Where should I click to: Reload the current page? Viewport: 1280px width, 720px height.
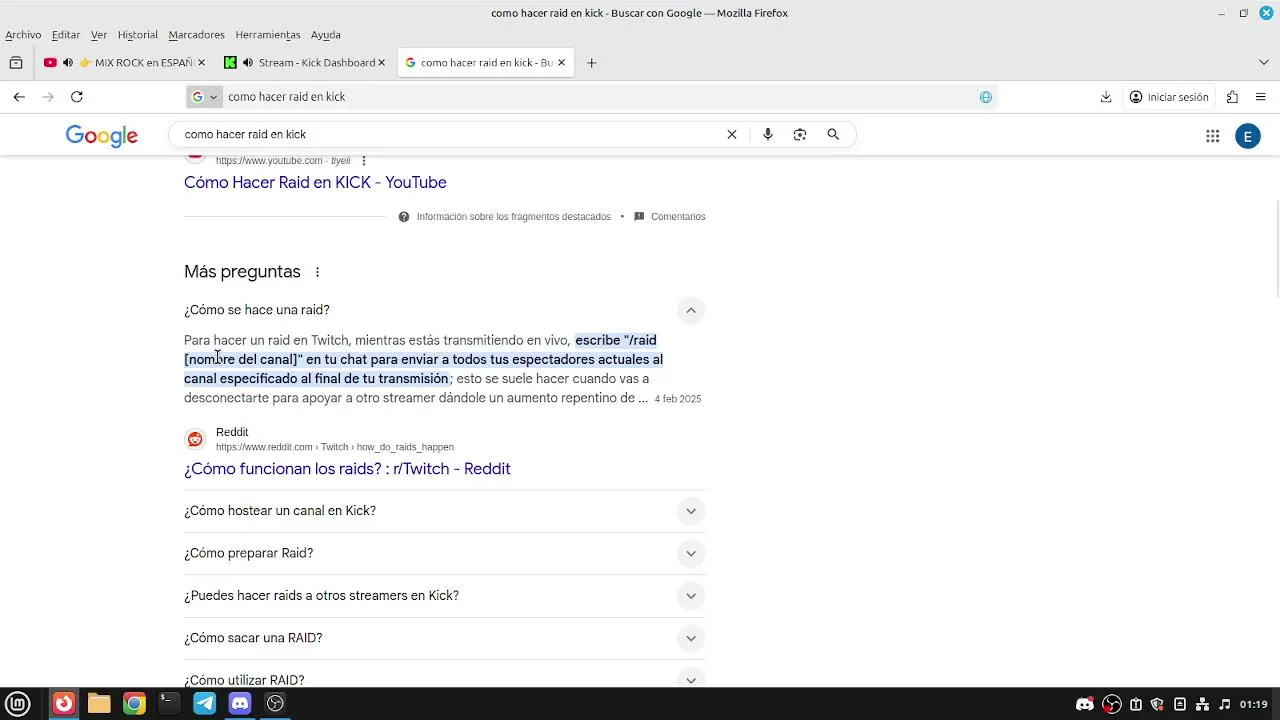point(77,97)
